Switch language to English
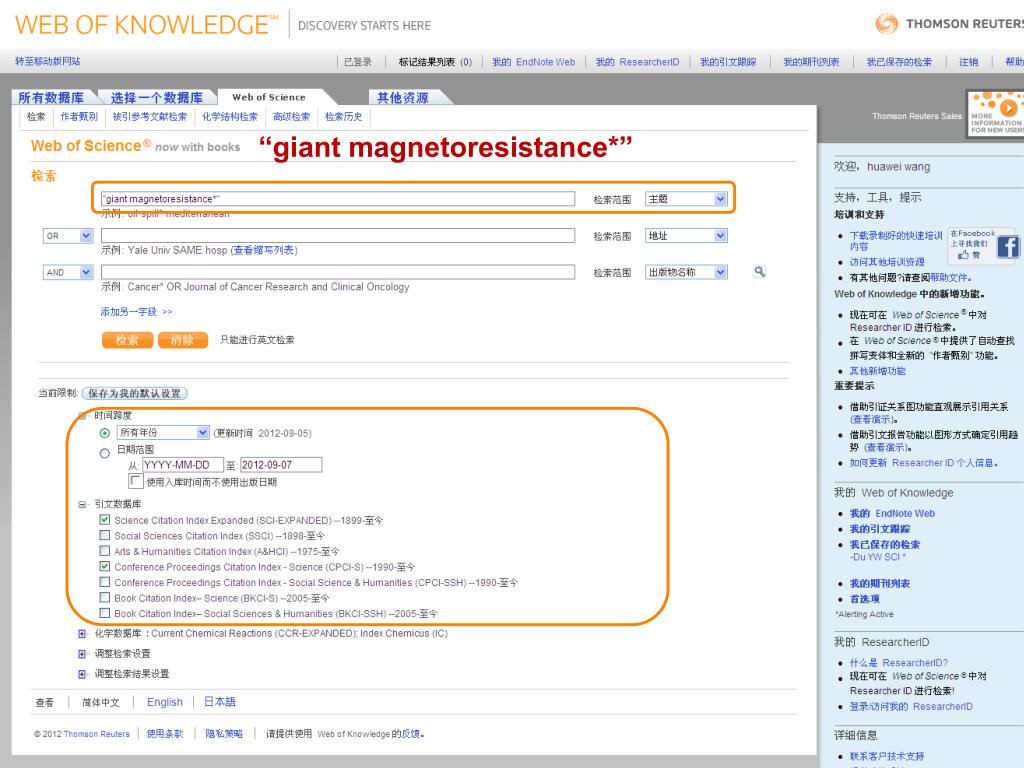 (165, 702)
